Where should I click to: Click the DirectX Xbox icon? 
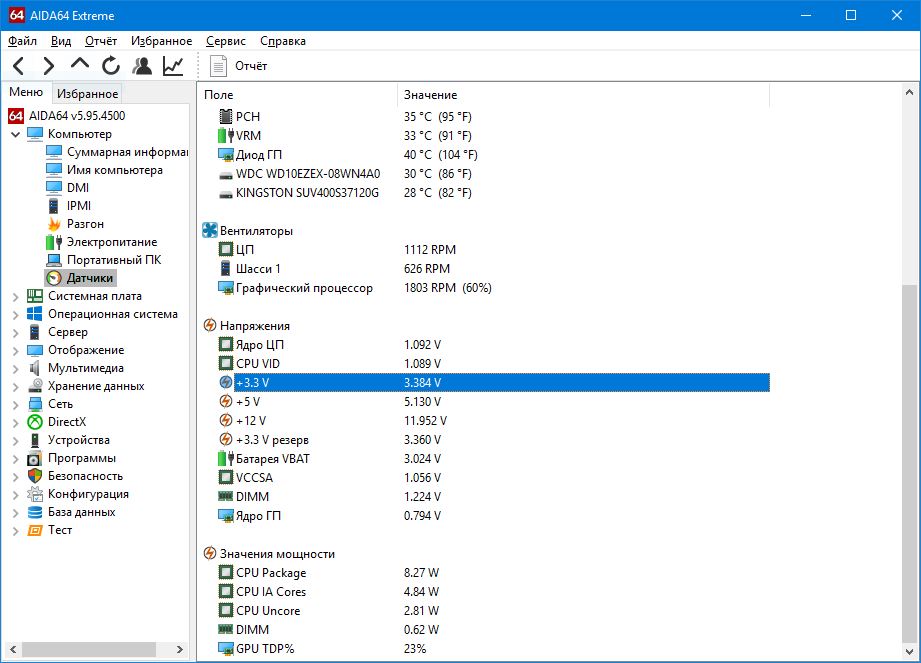coord(35,422)
